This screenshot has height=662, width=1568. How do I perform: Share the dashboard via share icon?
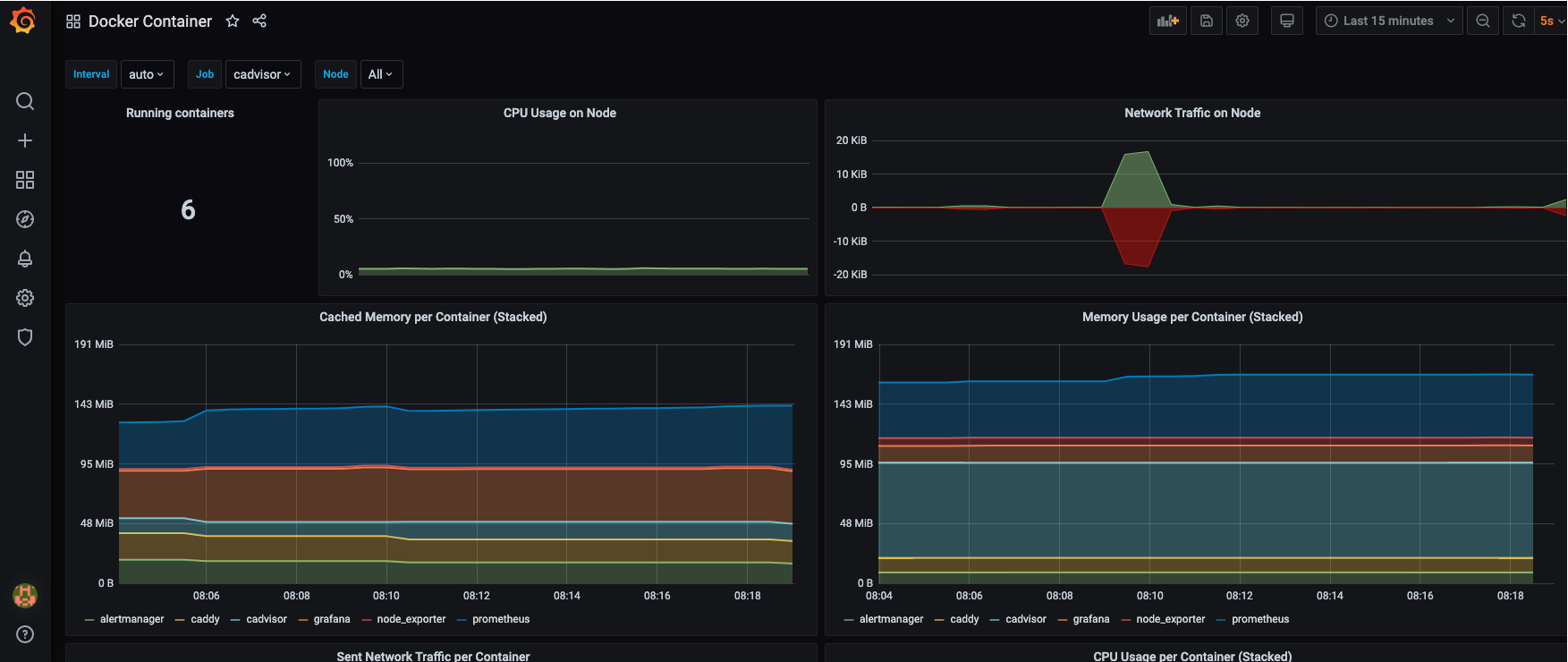click(x=259, y=21)
